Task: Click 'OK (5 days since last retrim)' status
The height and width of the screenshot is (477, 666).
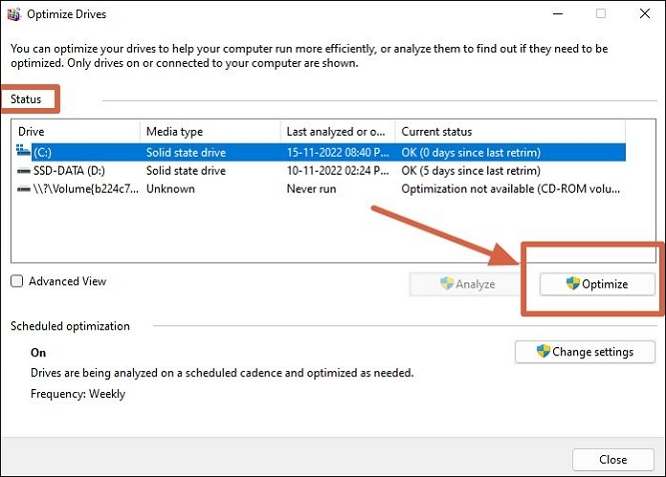Action: (471, 171)
